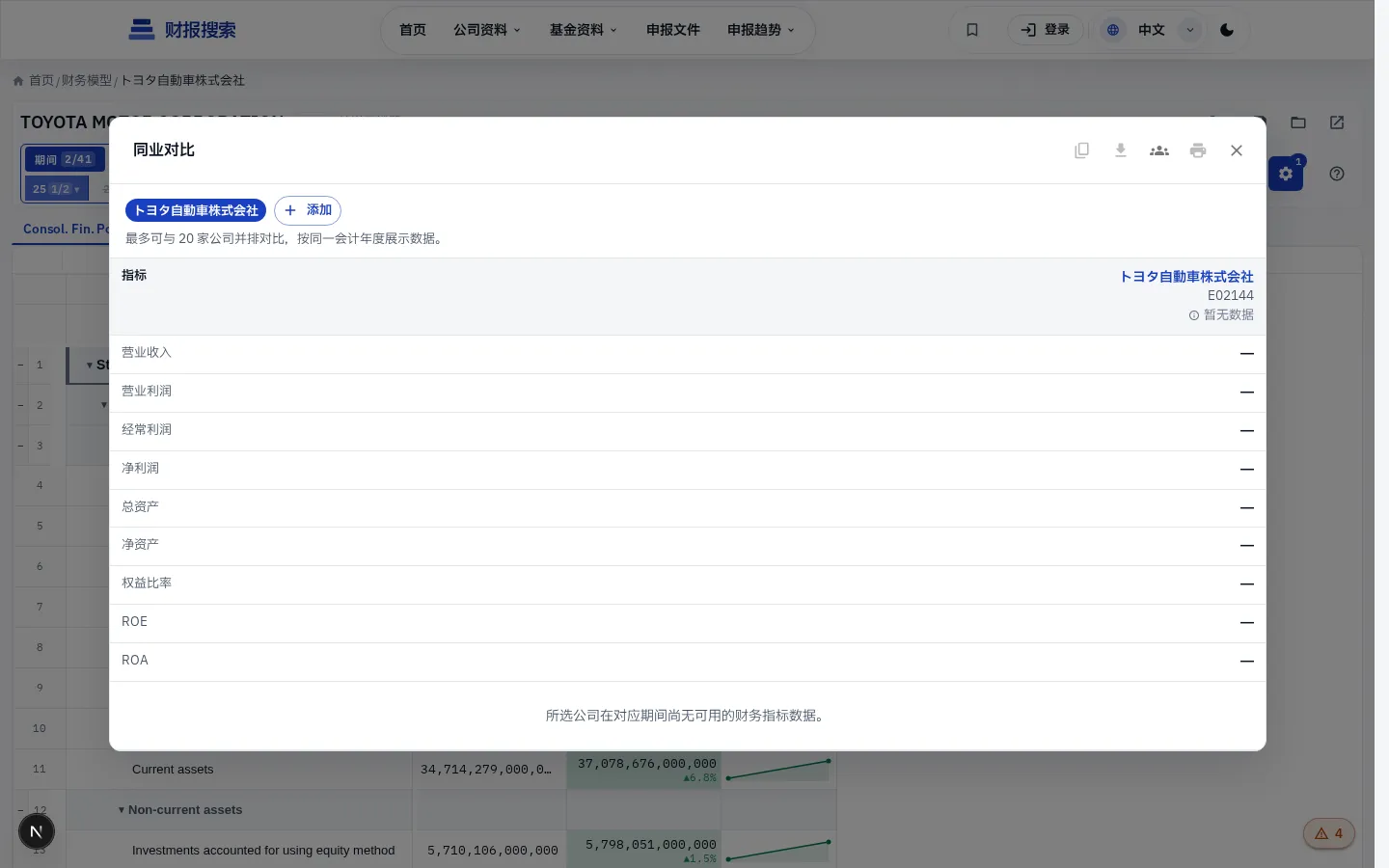Open the round N icon at bottom left
This screenshot has height=868, width=1389.
pos(37,831)
